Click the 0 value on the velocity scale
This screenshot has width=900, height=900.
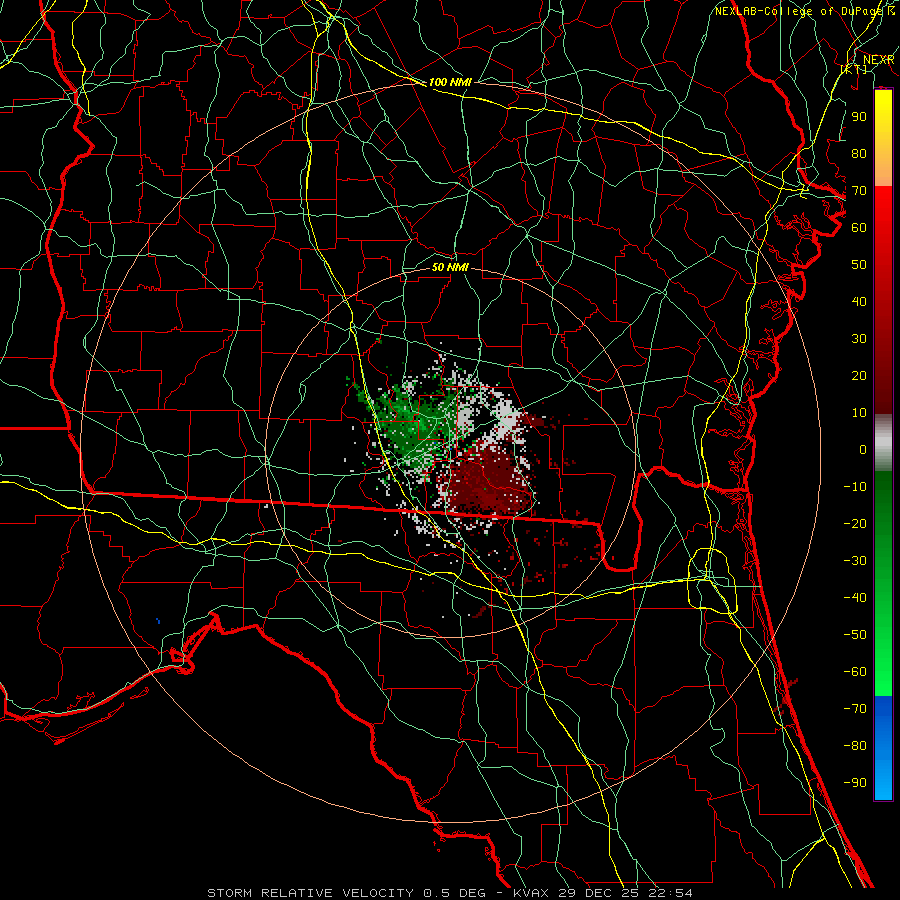pos(863,449)
